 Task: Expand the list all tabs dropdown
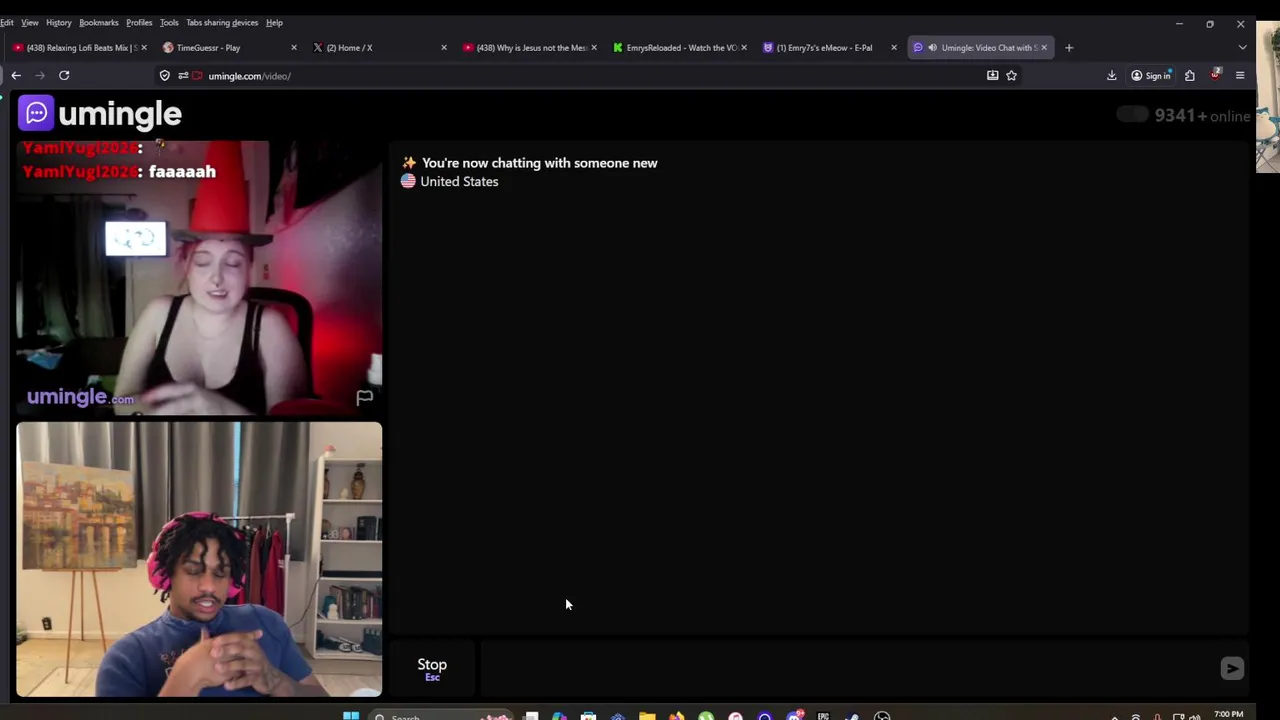coord(1242,47)
